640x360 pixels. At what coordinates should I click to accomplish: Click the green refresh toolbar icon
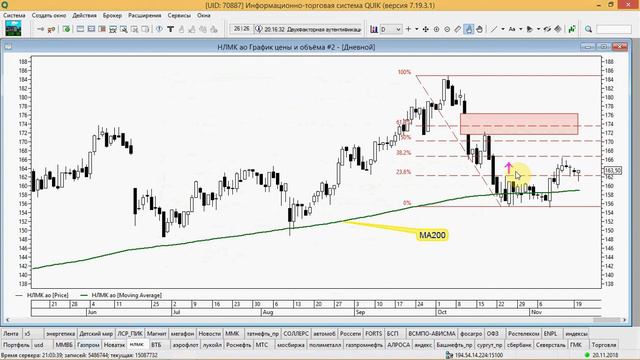pyautogui.click(x=66, y=29)
